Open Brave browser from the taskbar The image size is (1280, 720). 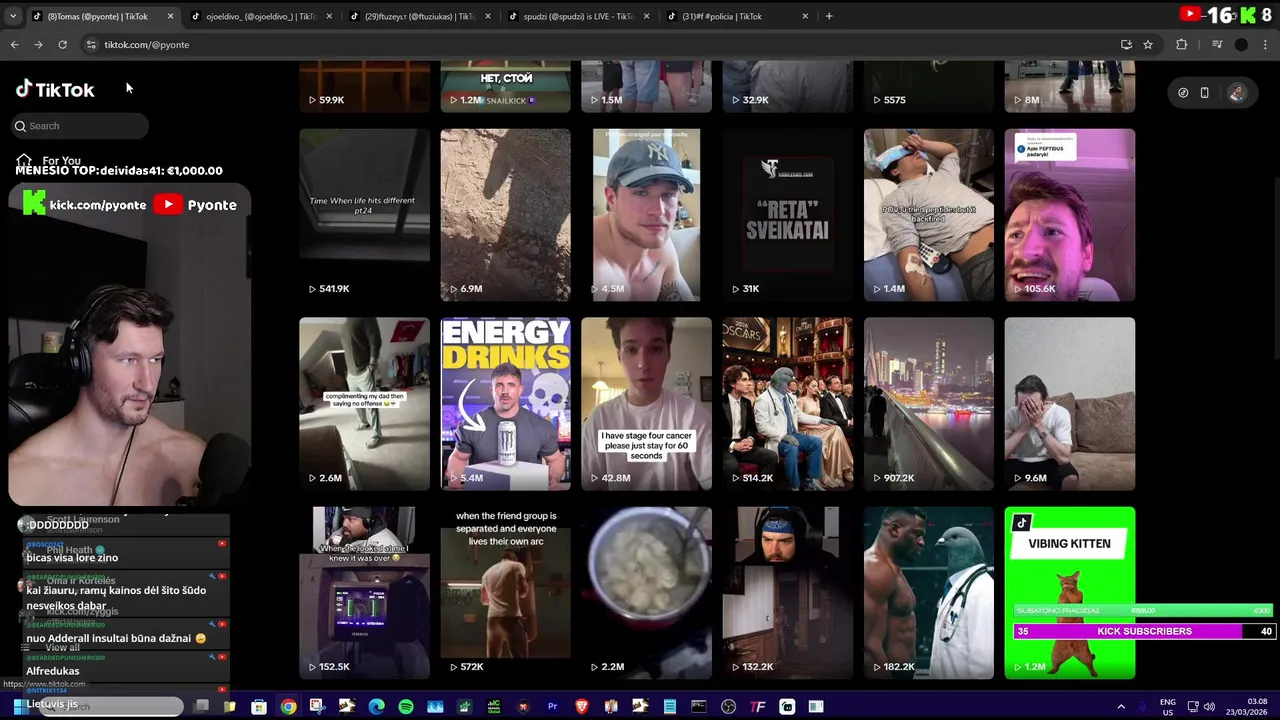581,707
